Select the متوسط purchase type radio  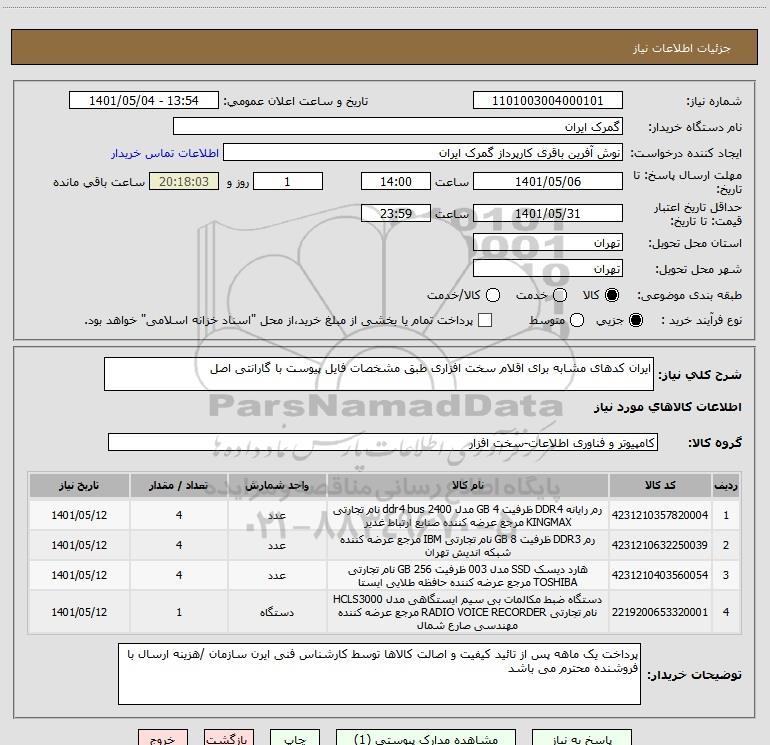pos(577,320)
